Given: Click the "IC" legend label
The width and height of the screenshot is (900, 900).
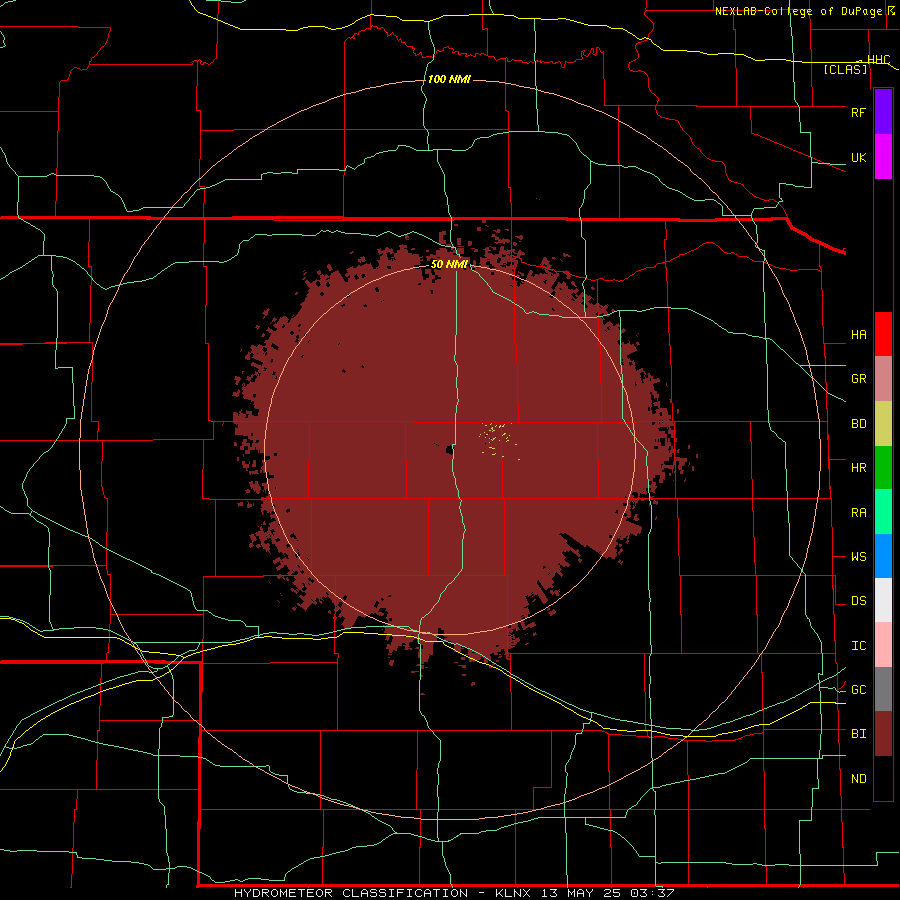Looking at the screenshot, I should pyautogui.click(x=858, y=646).
